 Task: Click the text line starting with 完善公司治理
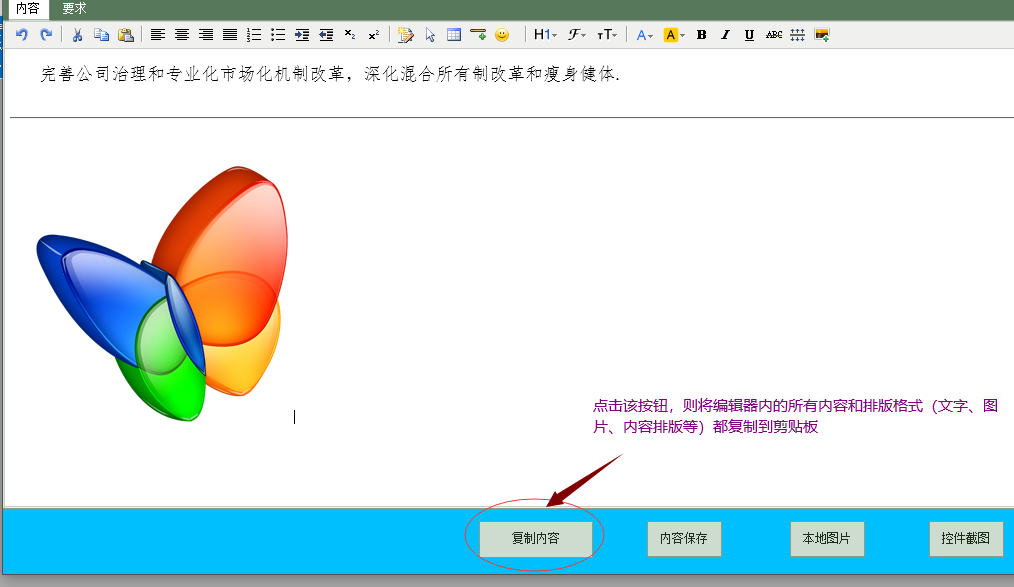click(330, 74)
